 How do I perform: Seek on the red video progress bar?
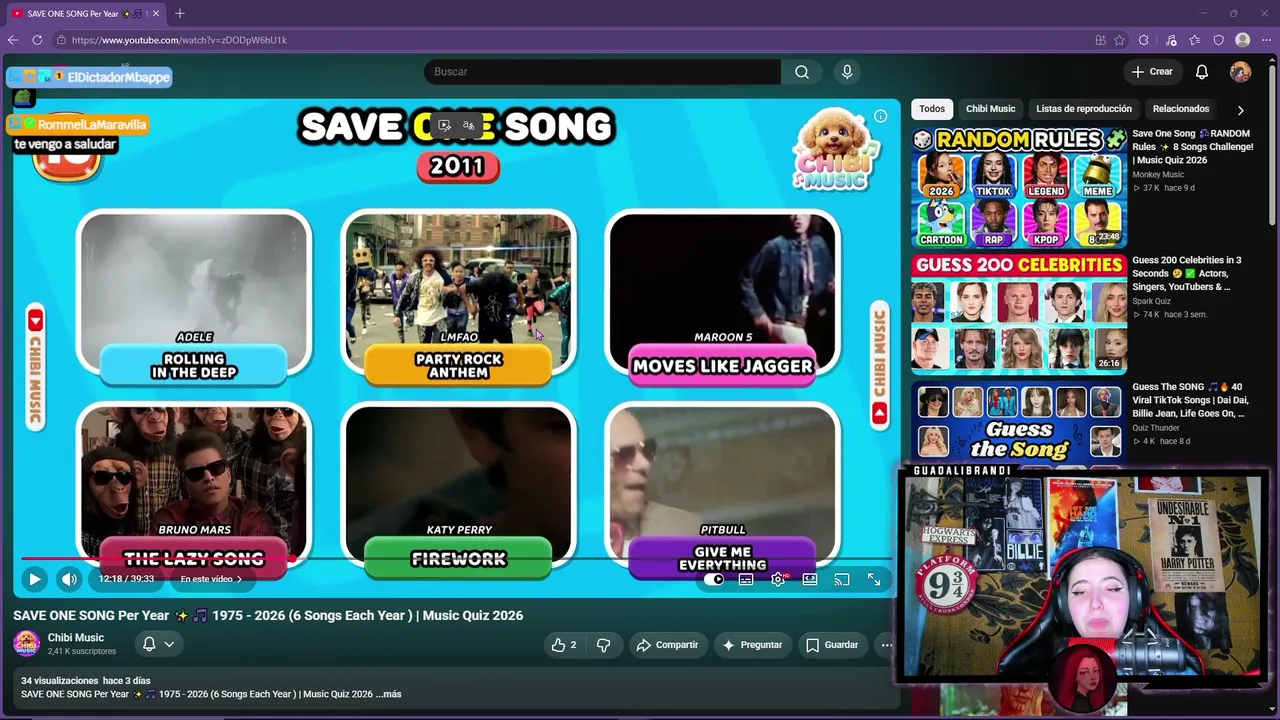(456, 559)
